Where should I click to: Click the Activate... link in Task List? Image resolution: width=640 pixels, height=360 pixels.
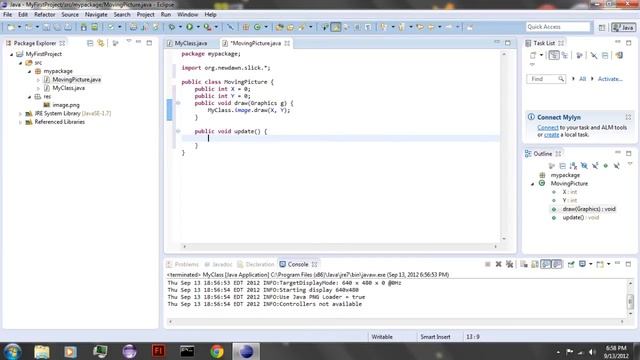610,79
